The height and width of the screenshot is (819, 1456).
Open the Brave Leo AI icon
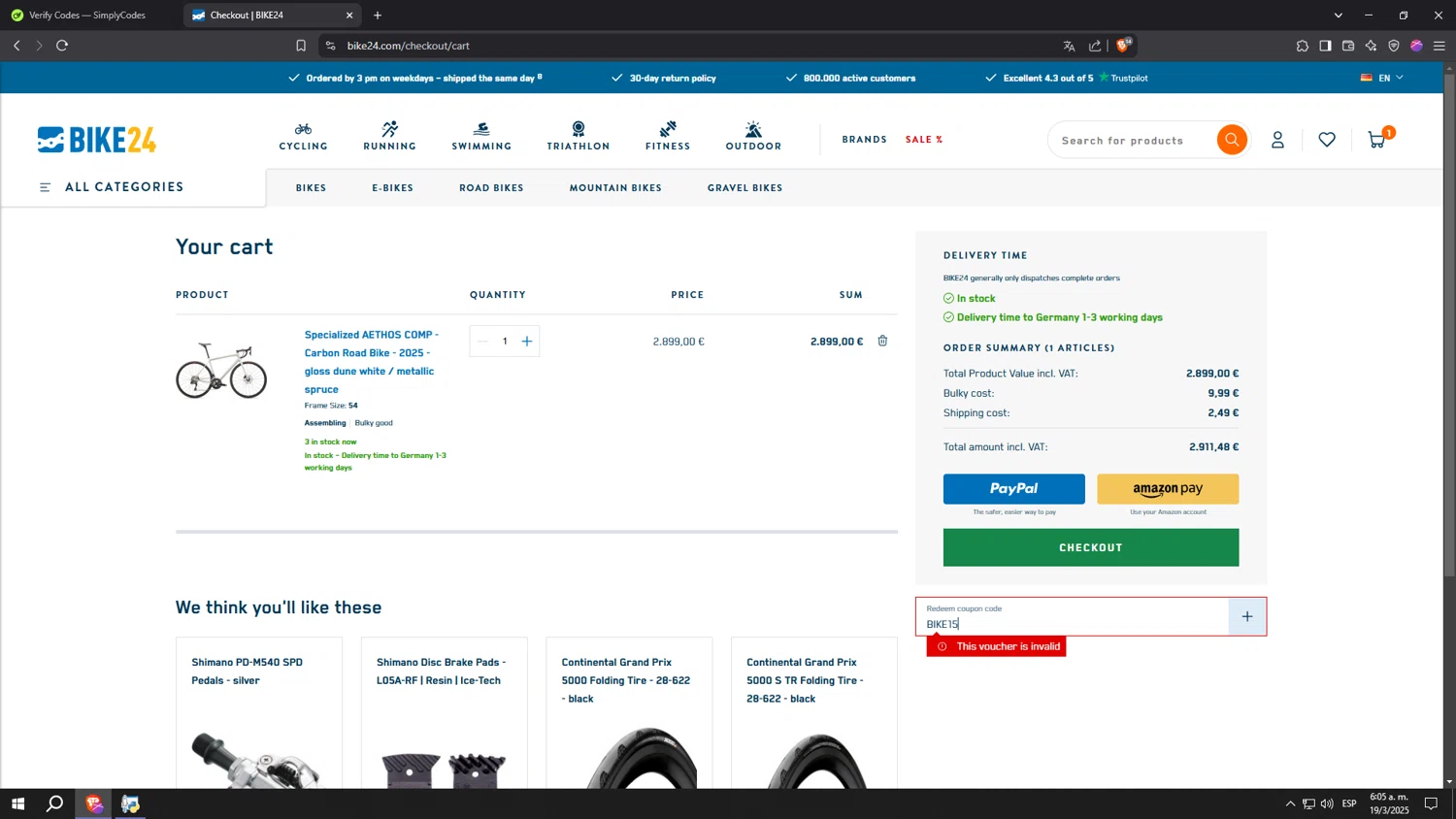pos(1371,46)
